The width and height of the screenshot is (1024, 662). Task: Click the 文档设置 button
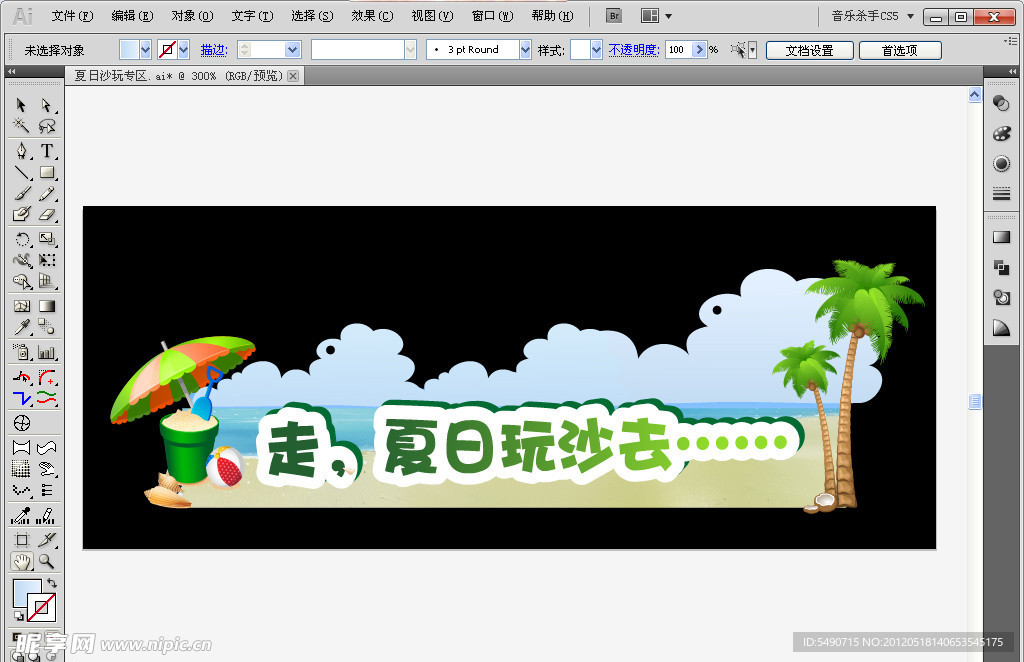pos(811,49)
